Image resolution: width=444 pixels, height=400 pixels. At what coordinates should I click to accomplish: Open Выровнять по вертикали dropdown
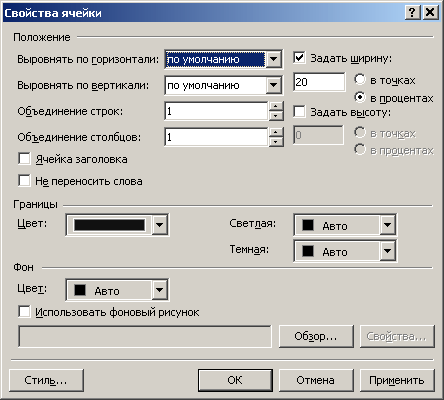(x=273, y=85)
